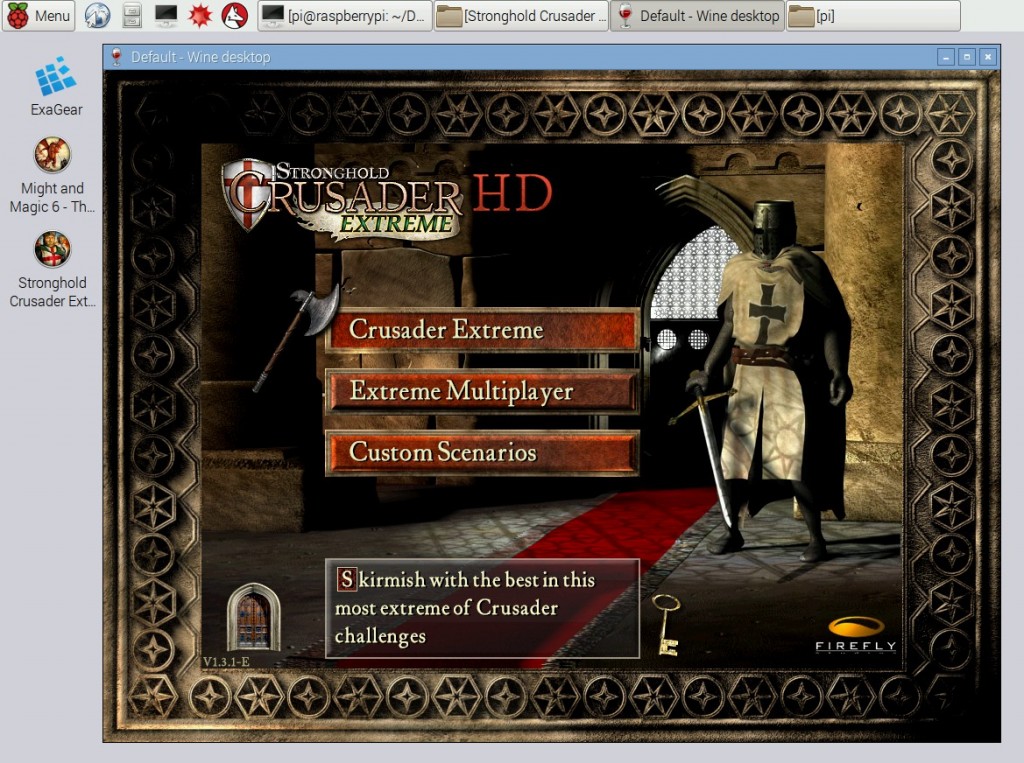Open ExaGear desktop shortcut
Screen dimensions: 1024x763
tap(56, 87)
